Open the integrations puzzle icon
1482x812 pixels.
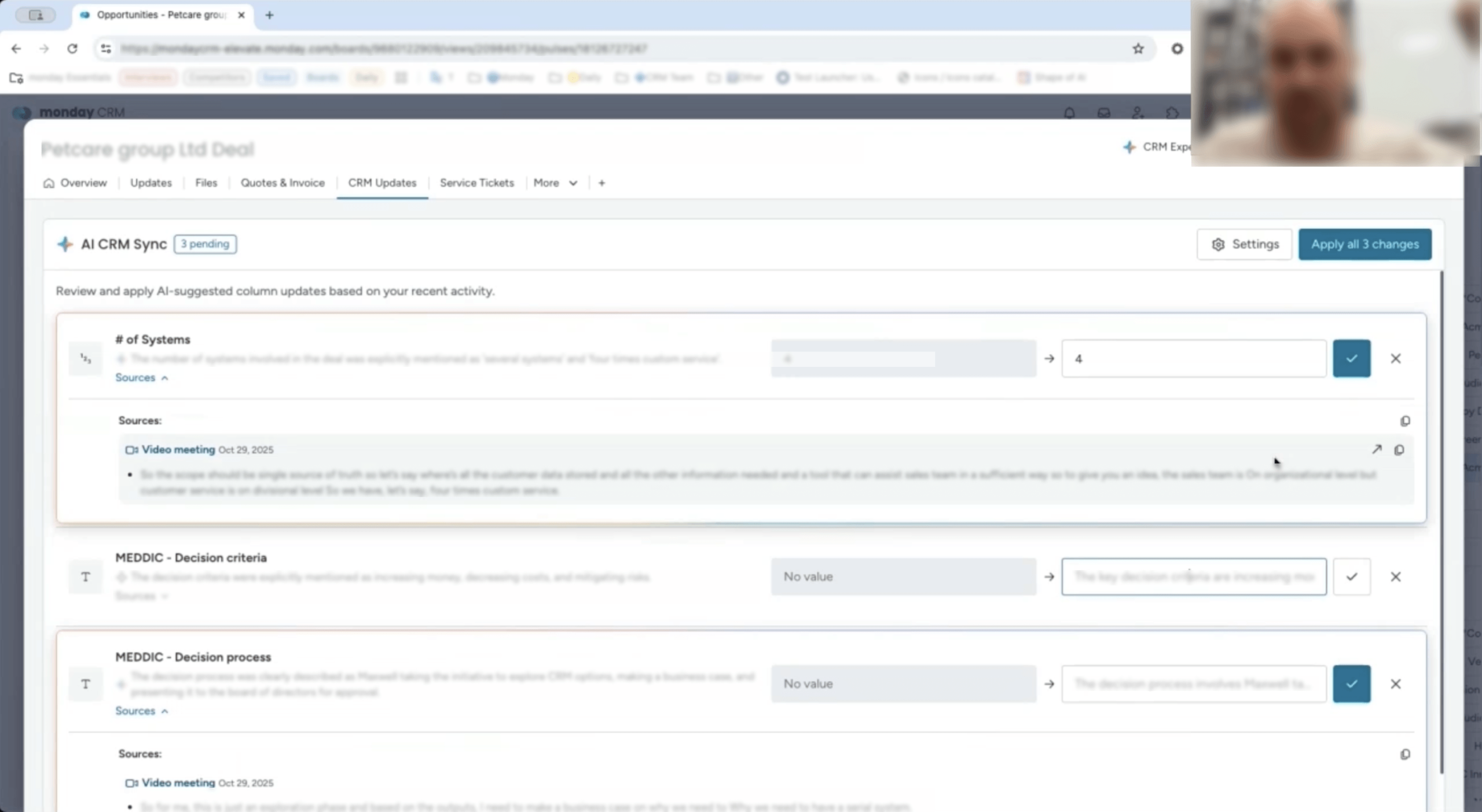click(1172, 113)
